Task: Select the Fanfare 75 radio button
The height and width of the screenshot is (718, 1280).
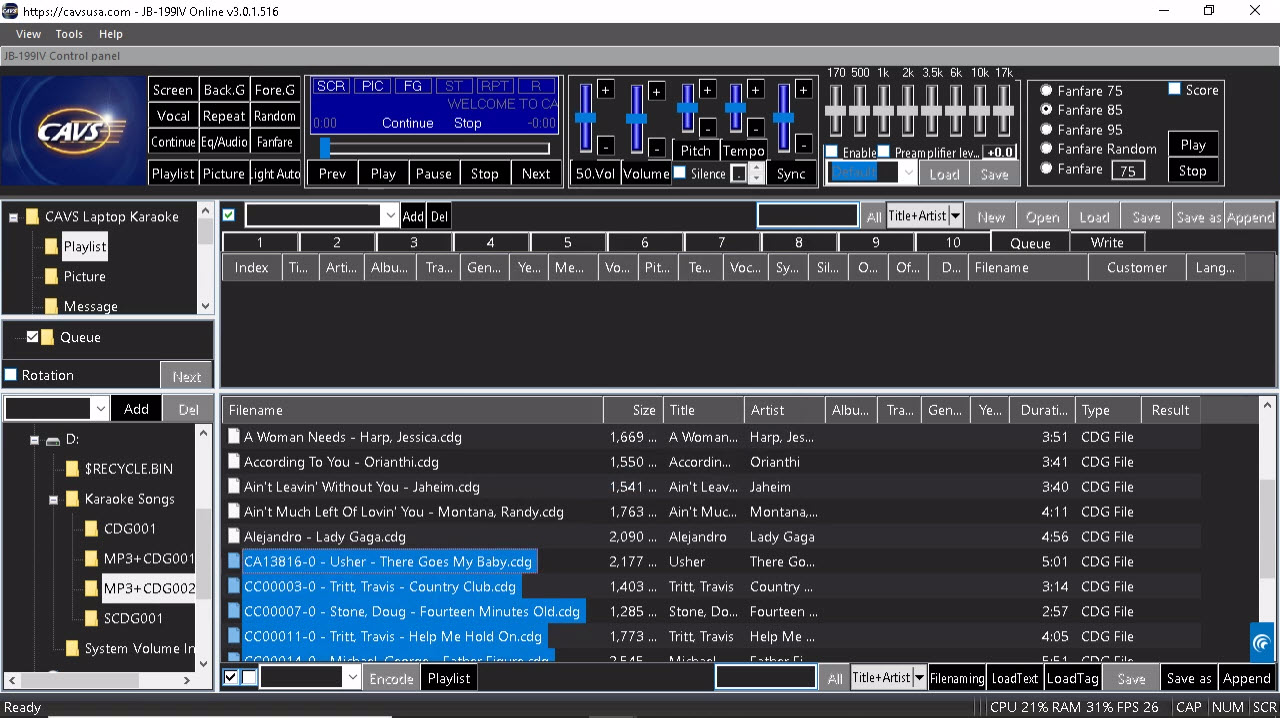Action: coord(1046,91)
